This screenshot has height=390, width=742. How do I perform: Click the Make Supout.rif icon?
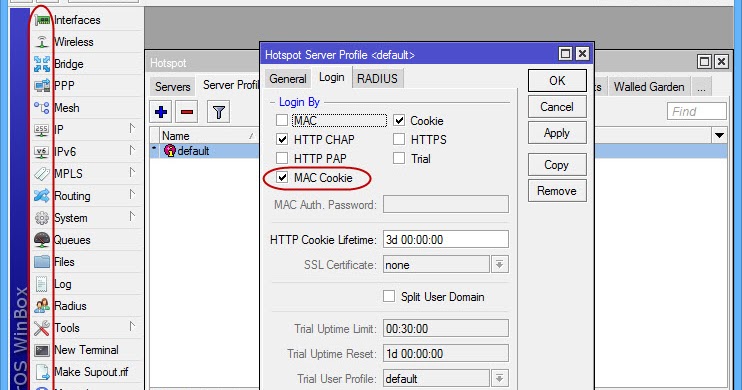point(42,372)
